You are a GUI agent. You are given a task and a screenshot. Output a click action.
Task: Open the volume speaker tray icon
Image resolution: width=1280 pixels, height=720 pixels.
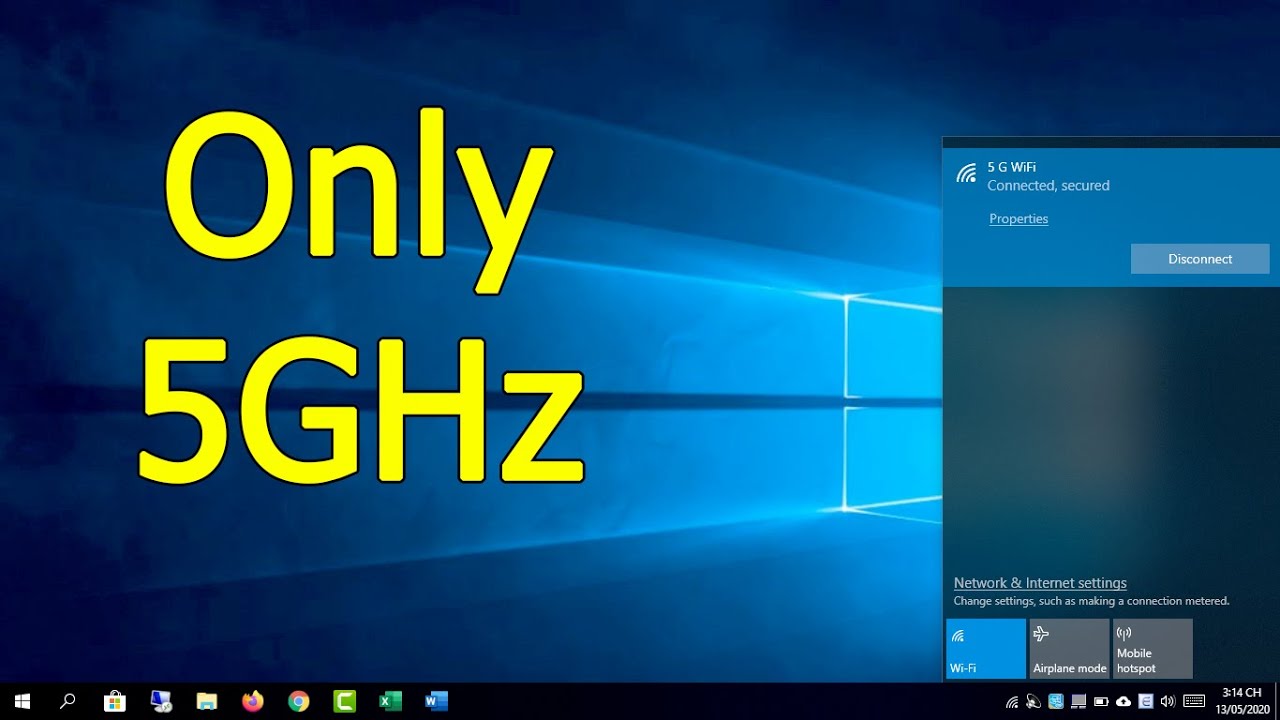(x=1168, y=701)
